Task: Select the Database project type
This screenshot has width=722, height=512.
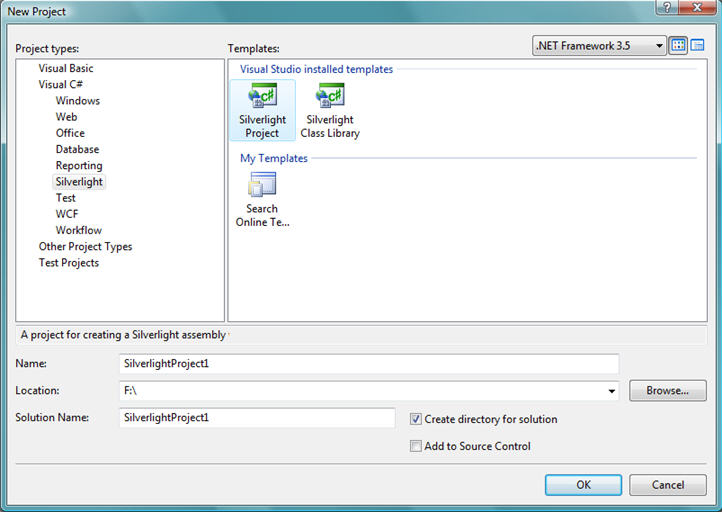Action: pyautogui.click(x=77, y=149)
